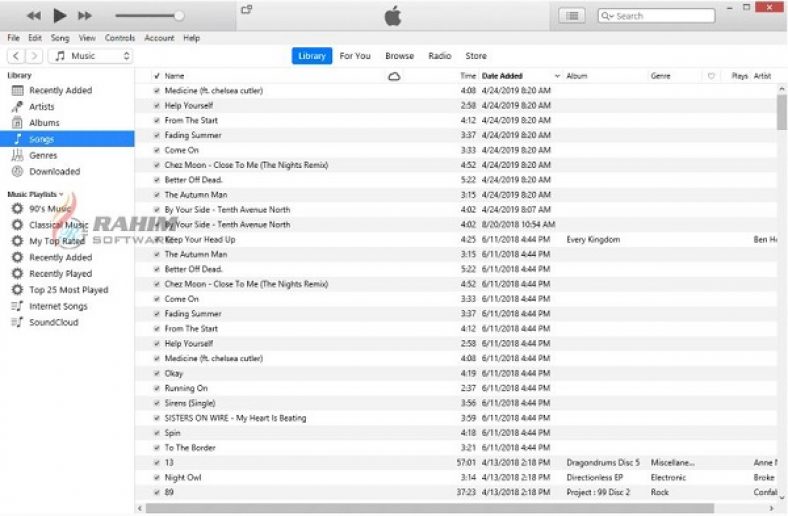
Task: Select Songs in the sidebar
Action: [x=67, y=139]
